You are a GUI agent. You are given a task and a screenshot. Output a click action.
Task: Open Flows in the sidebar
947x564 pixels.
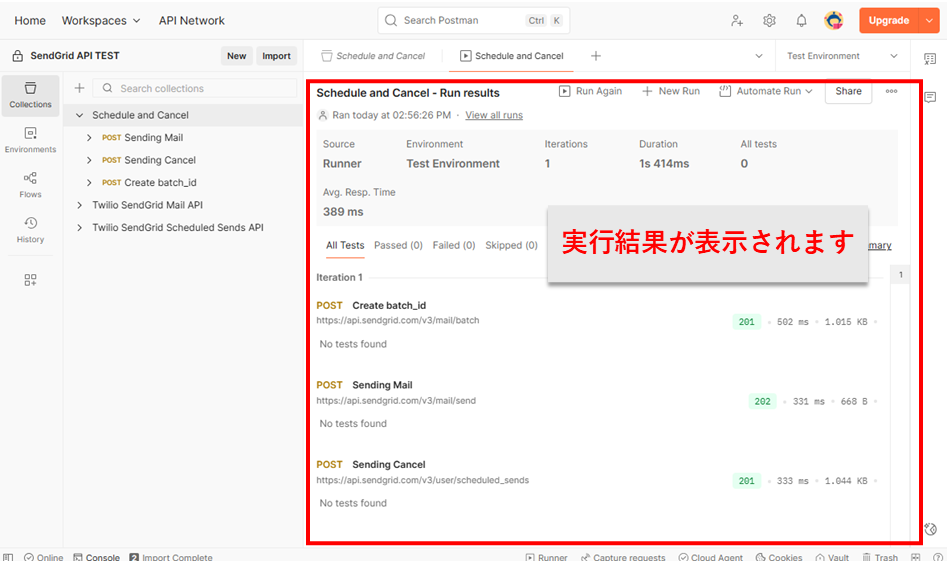[x=30, y=184]
